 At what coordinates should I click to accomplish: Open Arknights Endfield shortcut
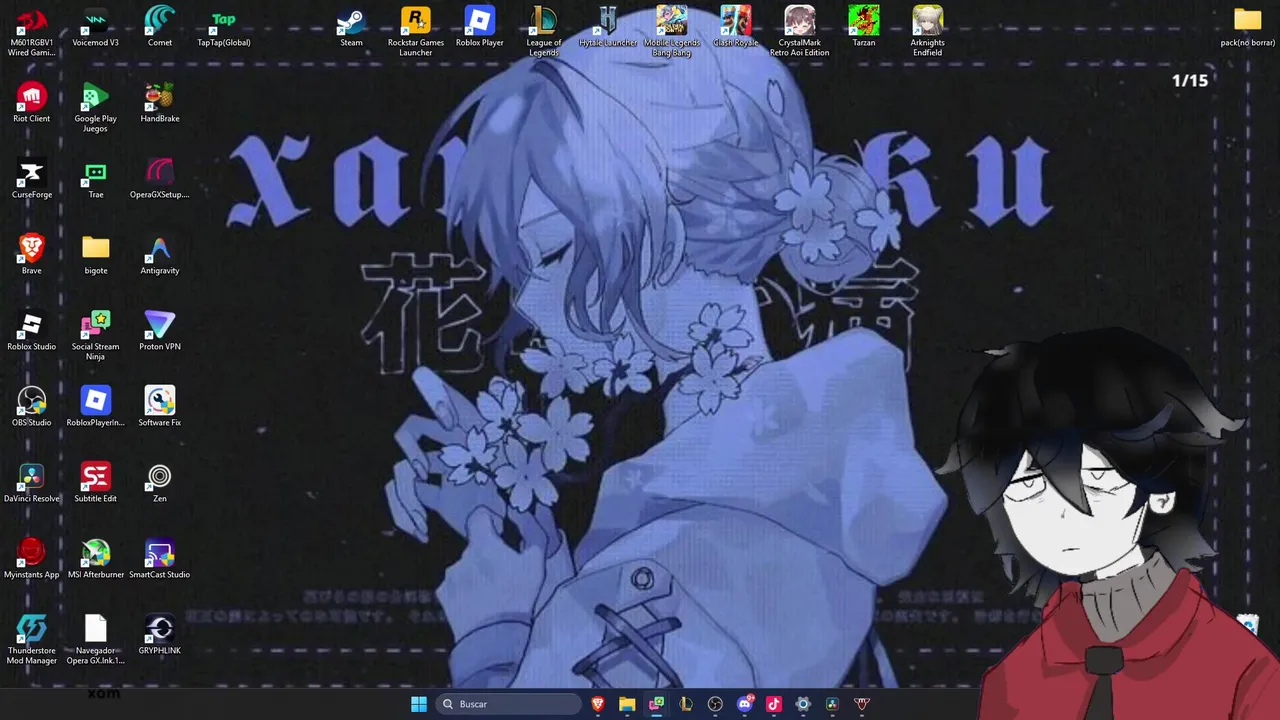point(928,30)
